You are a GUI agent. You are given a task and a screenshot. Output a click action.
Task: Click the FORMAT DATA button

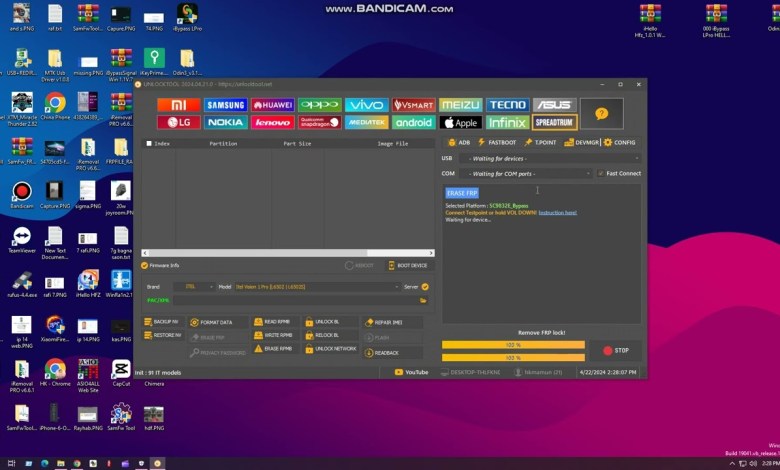tap(217, 322)
